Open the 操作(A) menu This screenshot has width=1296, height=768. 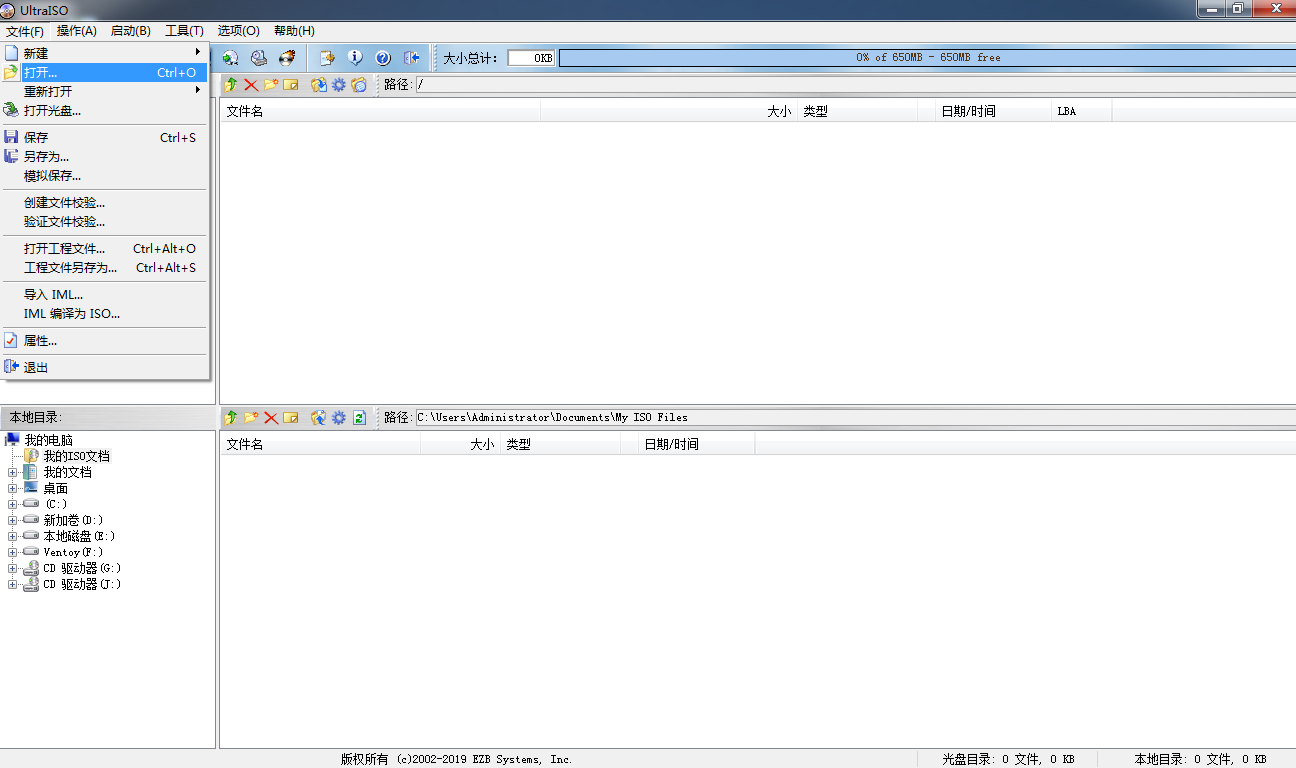77,31
